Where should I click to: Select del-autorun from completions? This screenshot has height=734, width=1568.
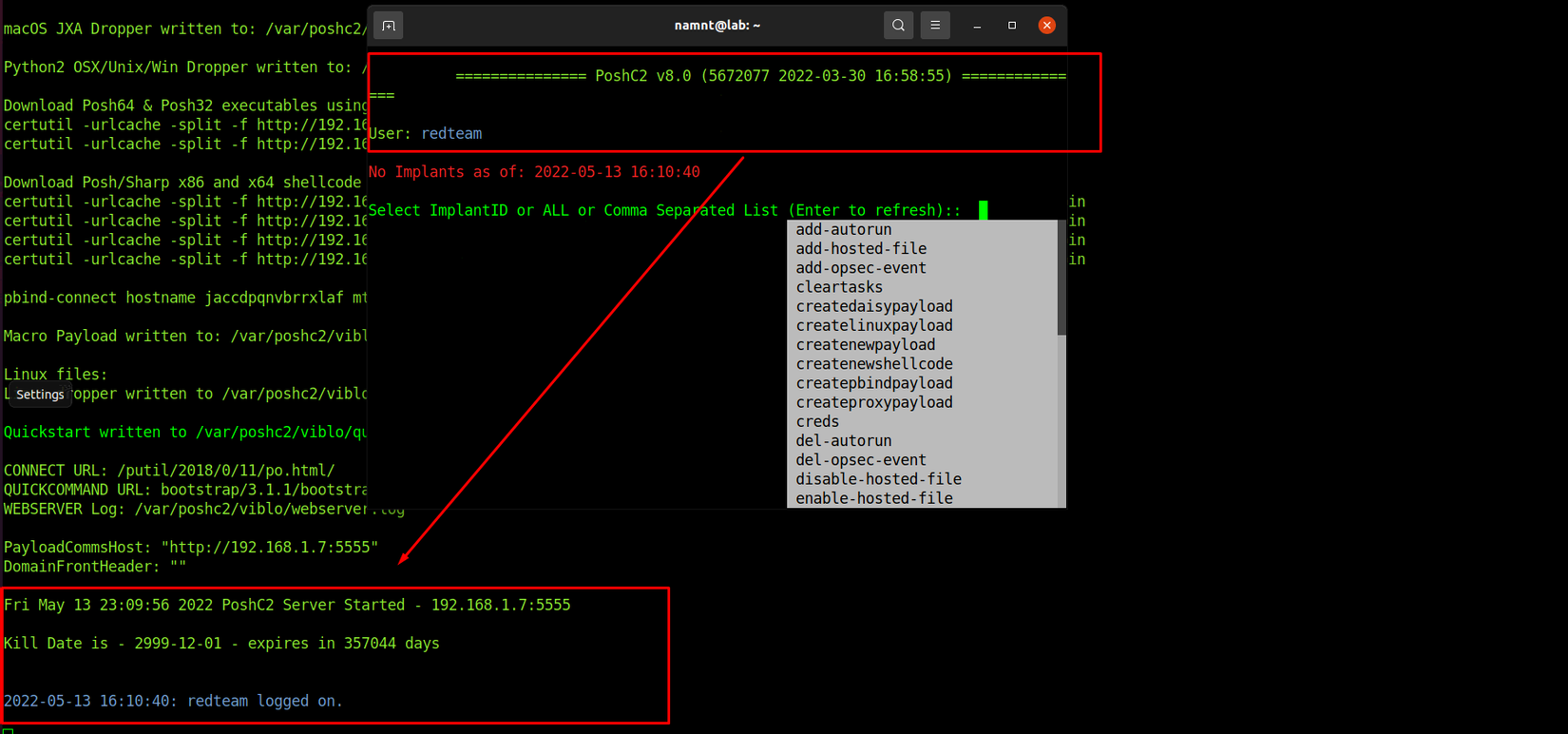(x=922, y=441)
